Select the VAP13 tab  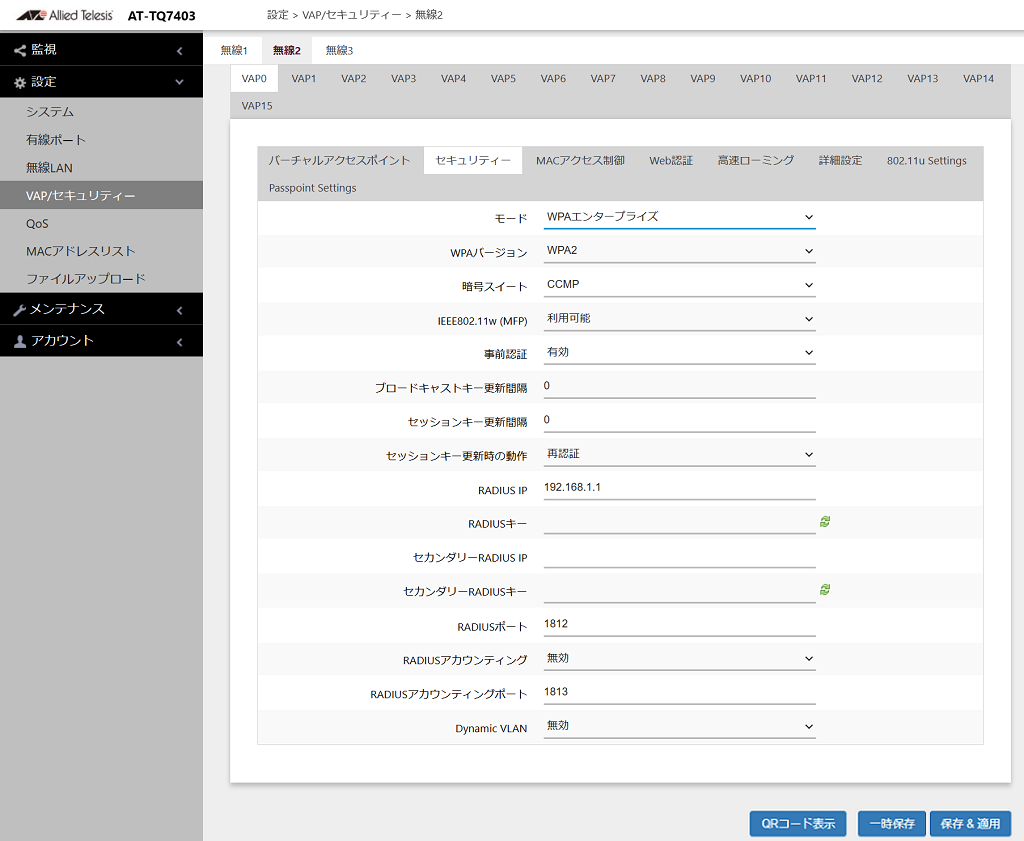[x=923, y=78]
